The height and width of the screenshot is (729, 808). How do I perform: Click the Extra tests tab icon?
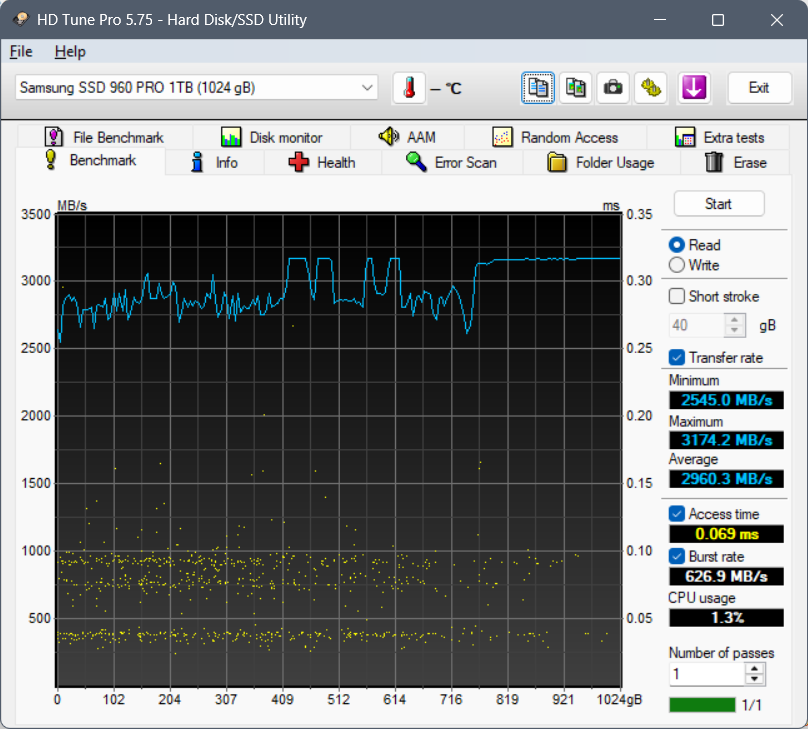685,137
